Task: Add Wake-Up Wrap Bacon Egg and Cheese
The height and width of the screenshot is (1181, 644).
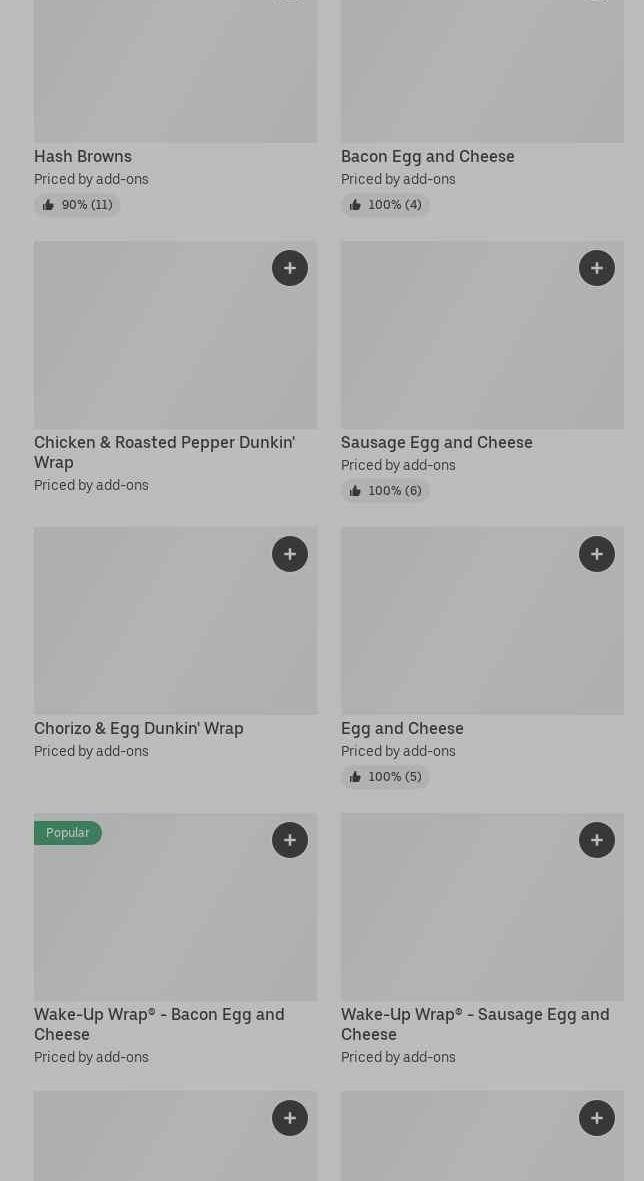Action: [290, 840]
